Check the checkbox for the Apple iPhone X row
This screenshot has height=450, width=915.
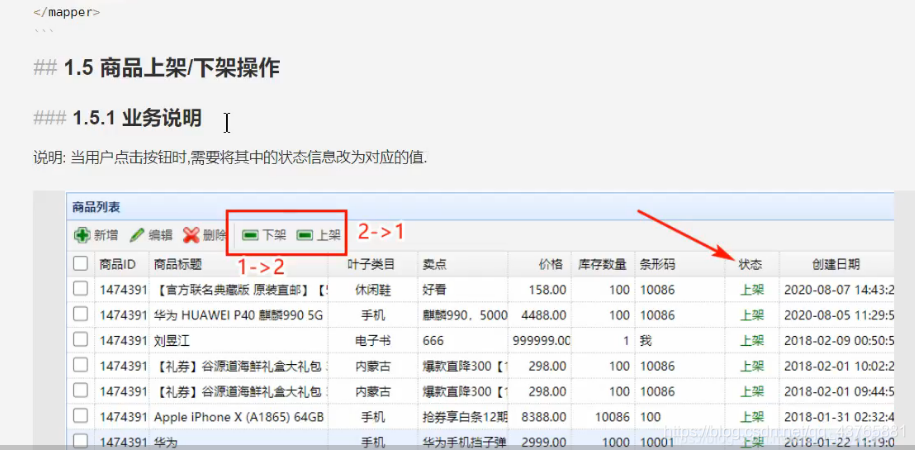pos(81,416)
